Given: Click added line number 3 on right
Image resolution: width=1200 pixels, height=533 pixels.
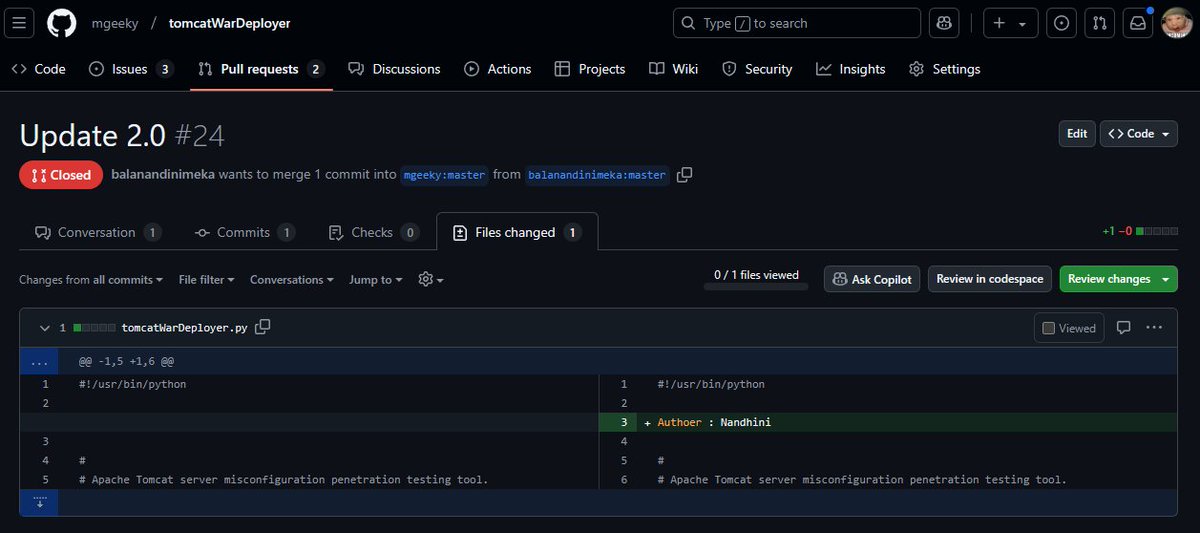Looking at the screenshot, I should tap(618, 422).
